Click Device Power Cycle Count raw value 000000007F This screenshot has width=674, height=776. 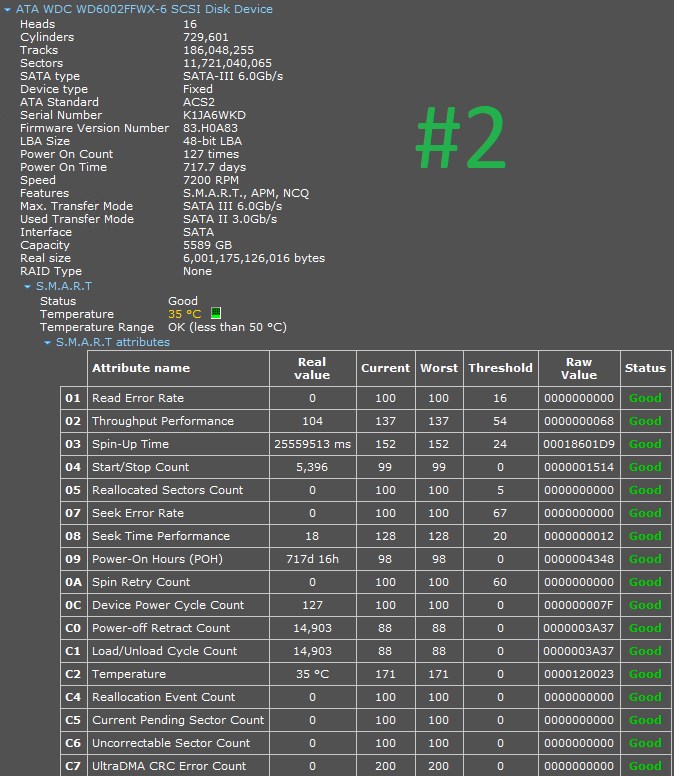[579, 605]
